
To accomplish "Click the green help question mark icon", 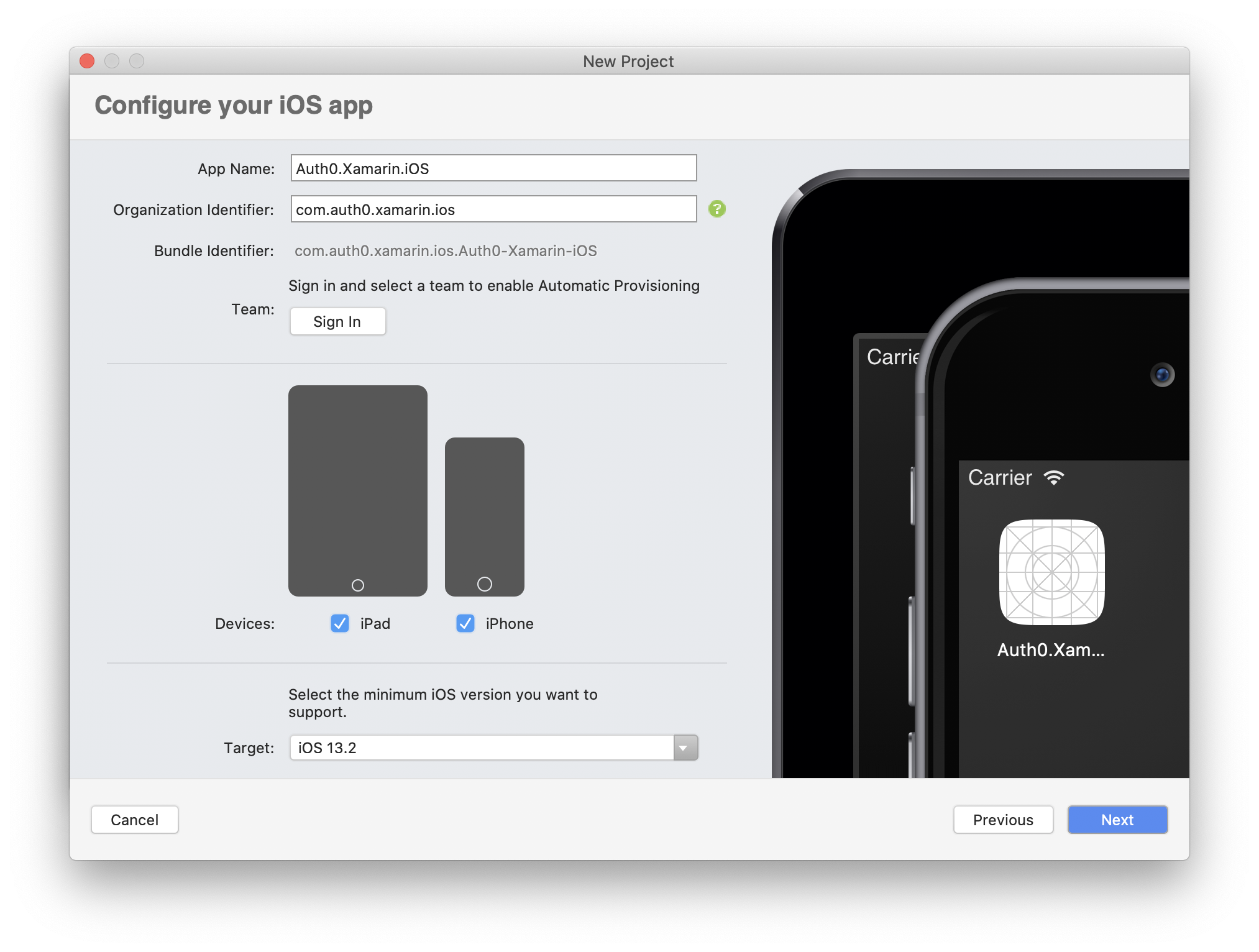I will point(717,209).
